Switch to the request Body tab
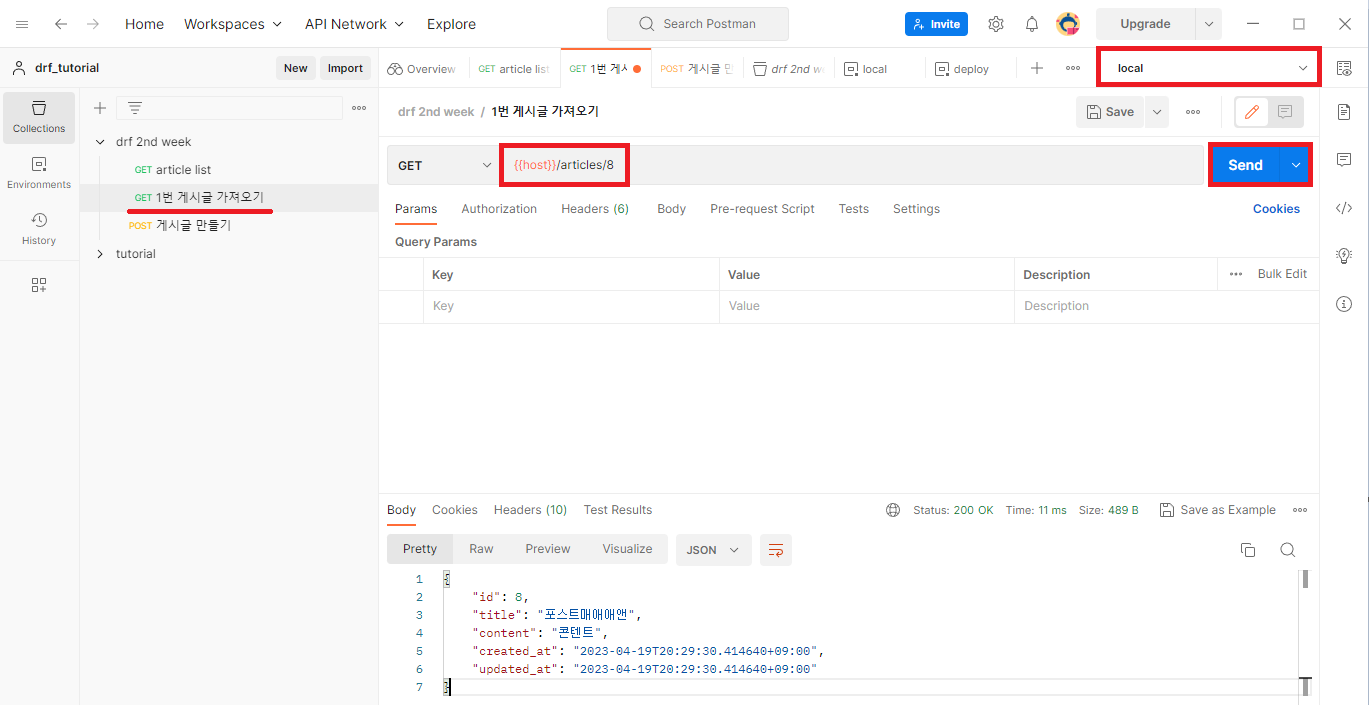 point(671,209)
